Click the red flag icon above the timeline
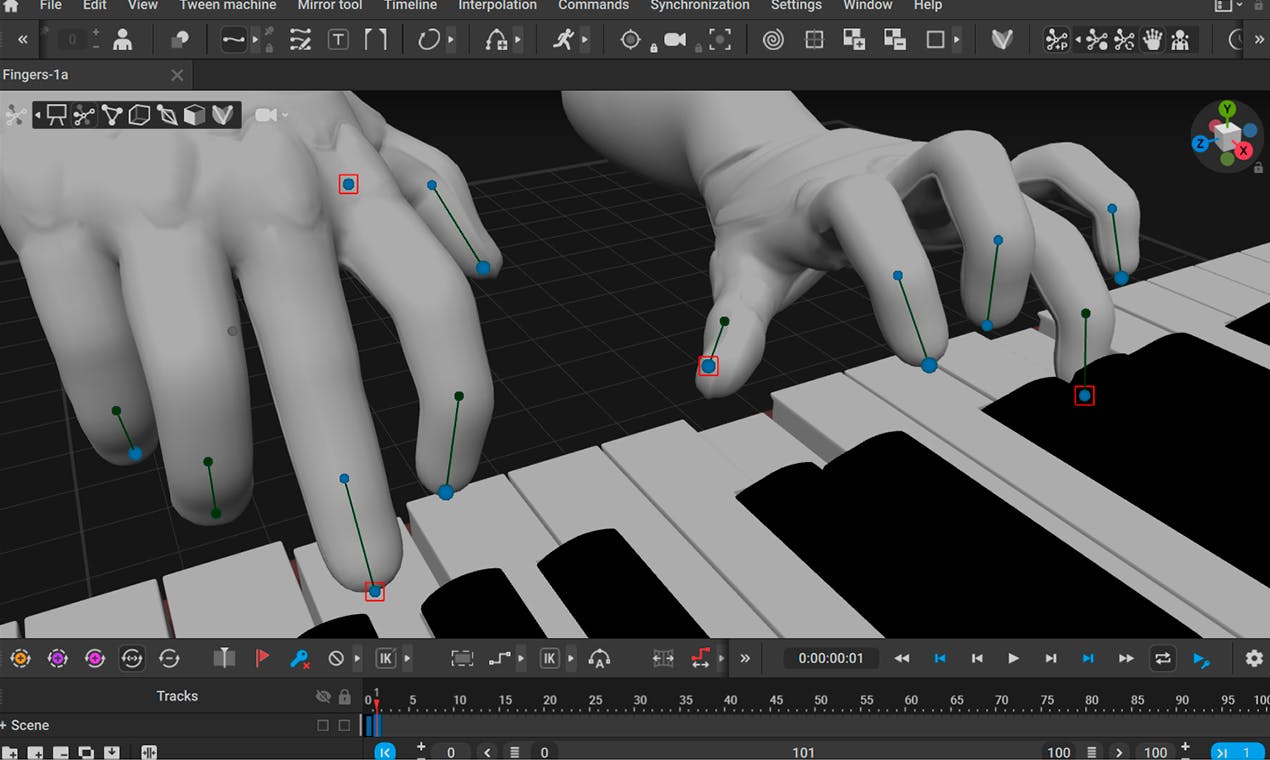1270x760 pixels. (262, 658)
